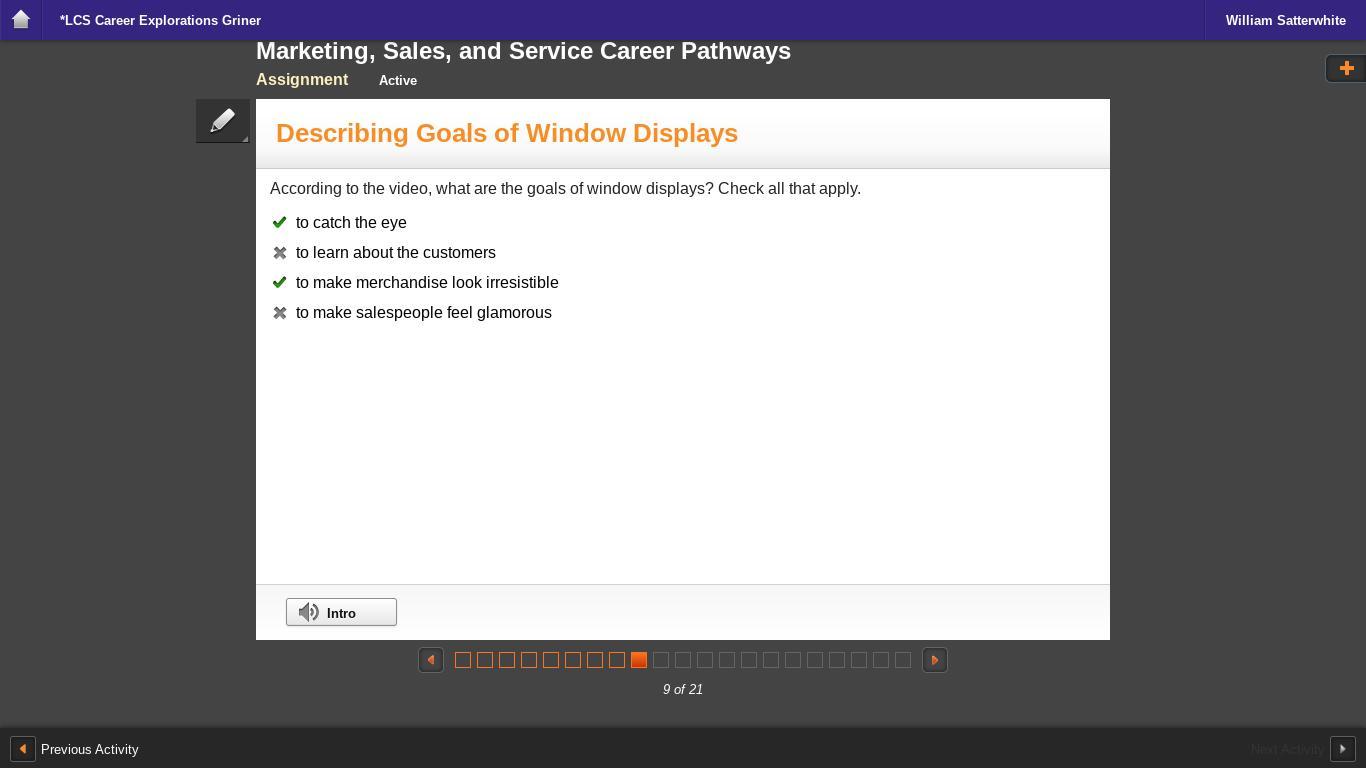Toggle the "to learn about the customers" answer

point(384,253)
